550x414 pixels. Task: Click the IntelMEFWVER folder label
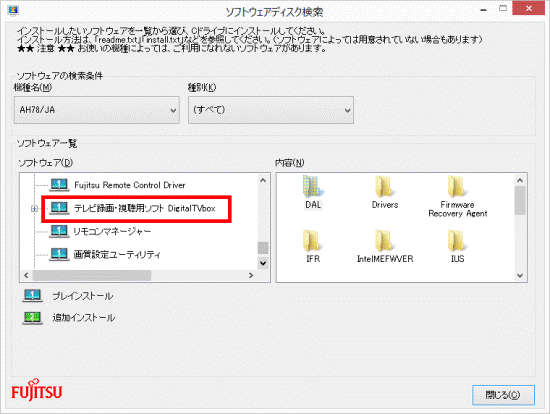click(x=385, y=259)
